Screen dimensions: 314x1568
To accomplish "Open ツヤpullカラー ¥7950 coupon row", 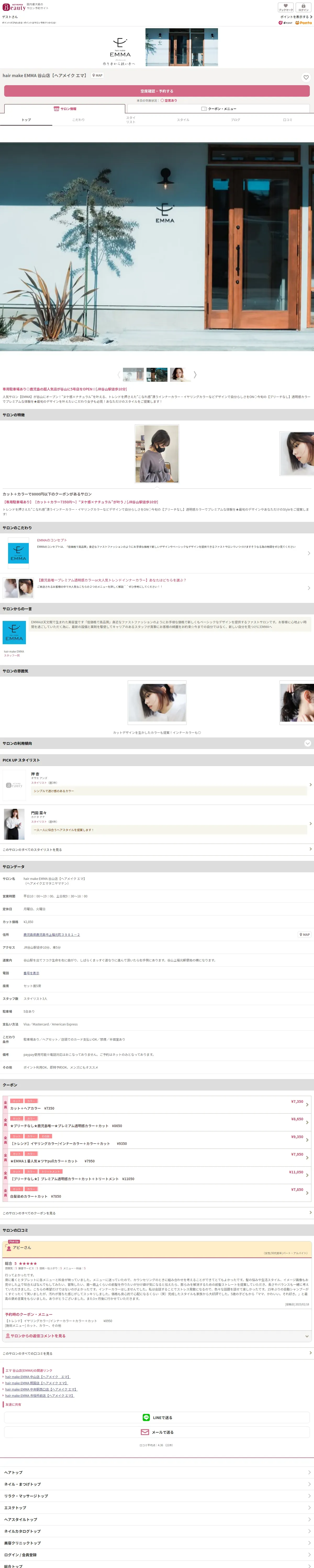I will 157,1158.
